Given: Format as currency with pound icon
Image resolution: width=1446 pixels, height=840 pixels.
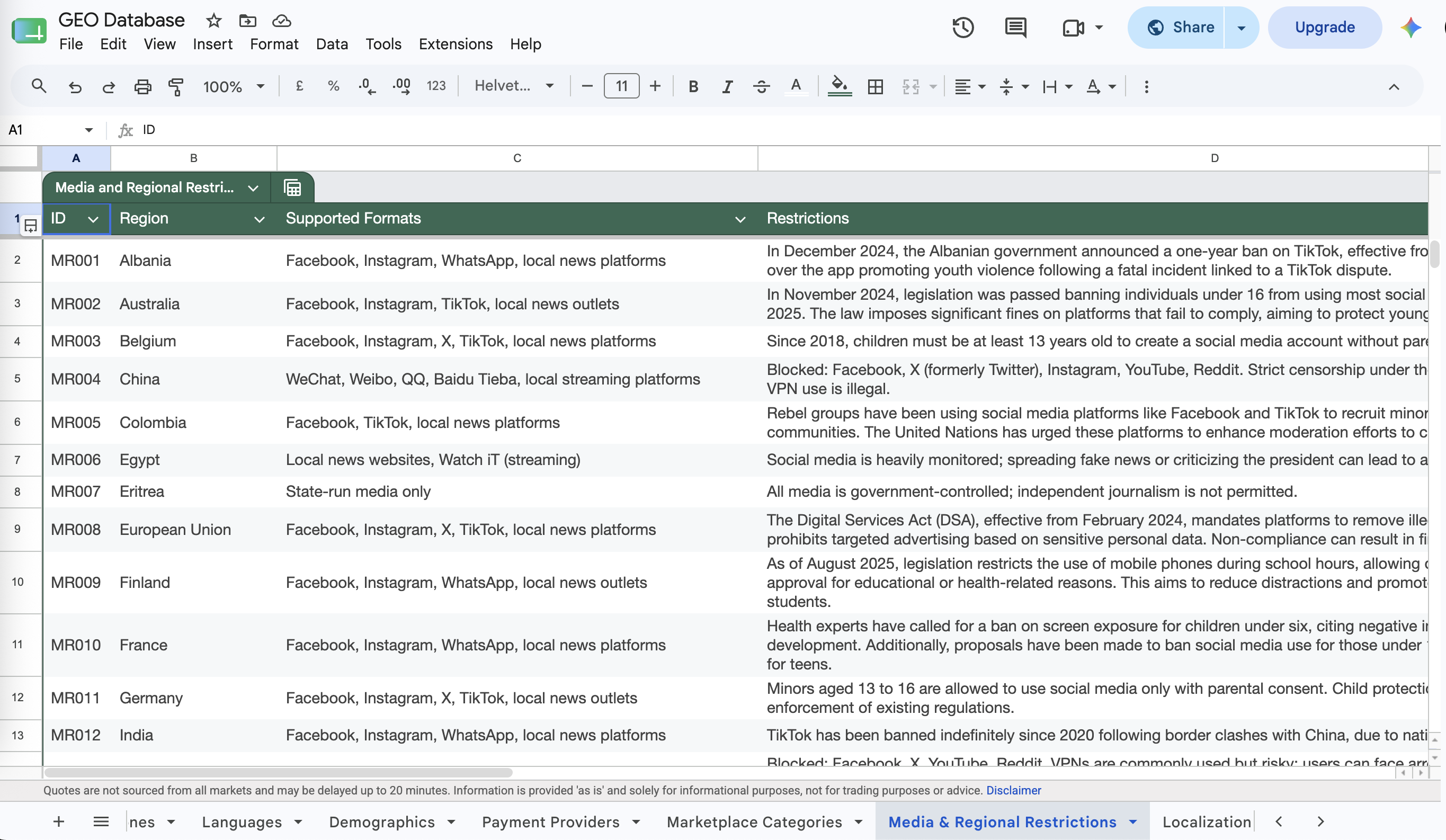Looking at the screenshot, I should coord(300,87).
